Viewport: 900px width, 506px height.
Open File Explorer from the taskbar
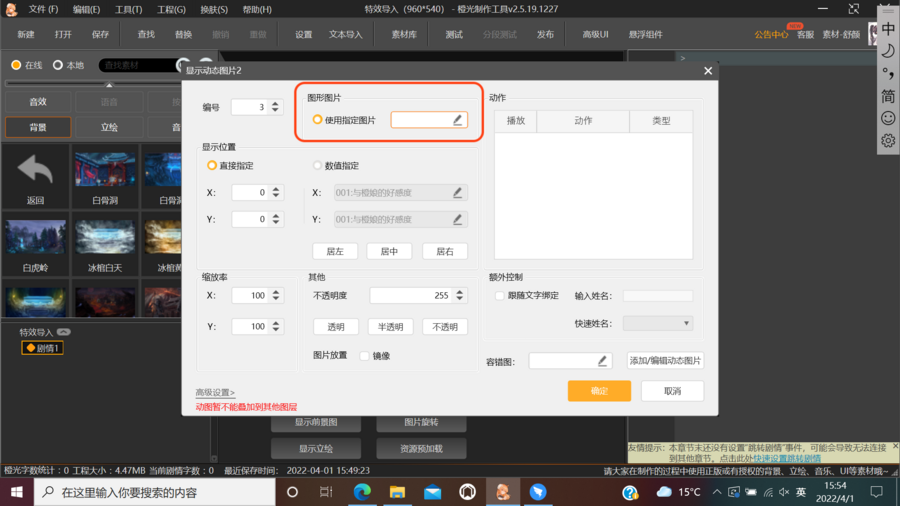[397, 492]
